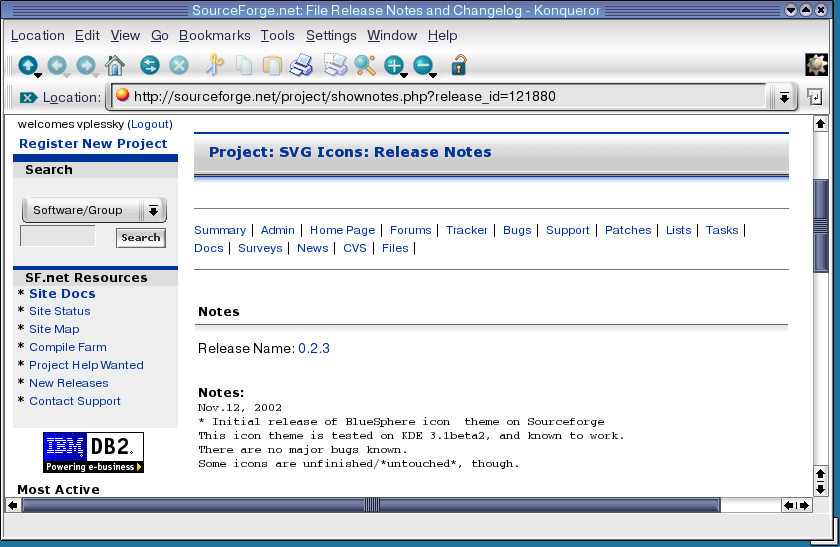The image size is (840, 547).
Task: Open the Tasks link
Action: (722, 230)
